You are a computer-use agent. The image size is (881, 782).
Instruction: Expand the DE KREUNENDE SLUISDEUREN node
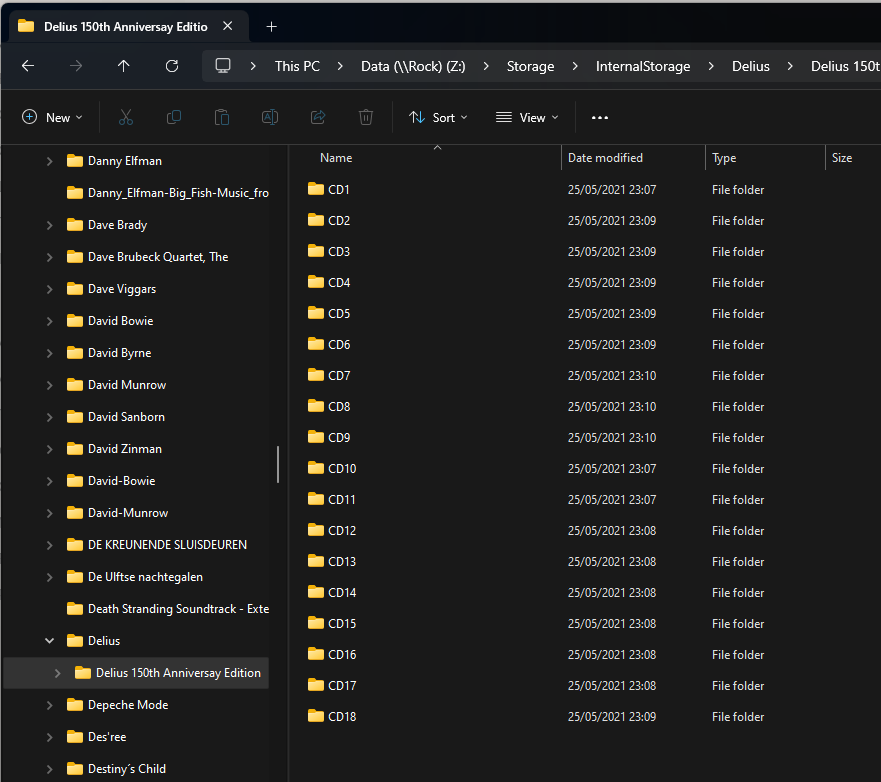49,545
